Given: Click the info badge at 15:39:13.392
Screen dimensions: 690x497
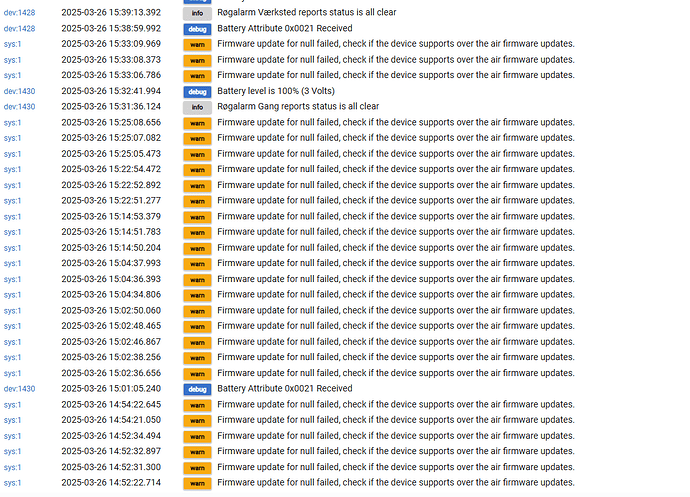Looking at the screenshot, I should click(x=197, y=13).
